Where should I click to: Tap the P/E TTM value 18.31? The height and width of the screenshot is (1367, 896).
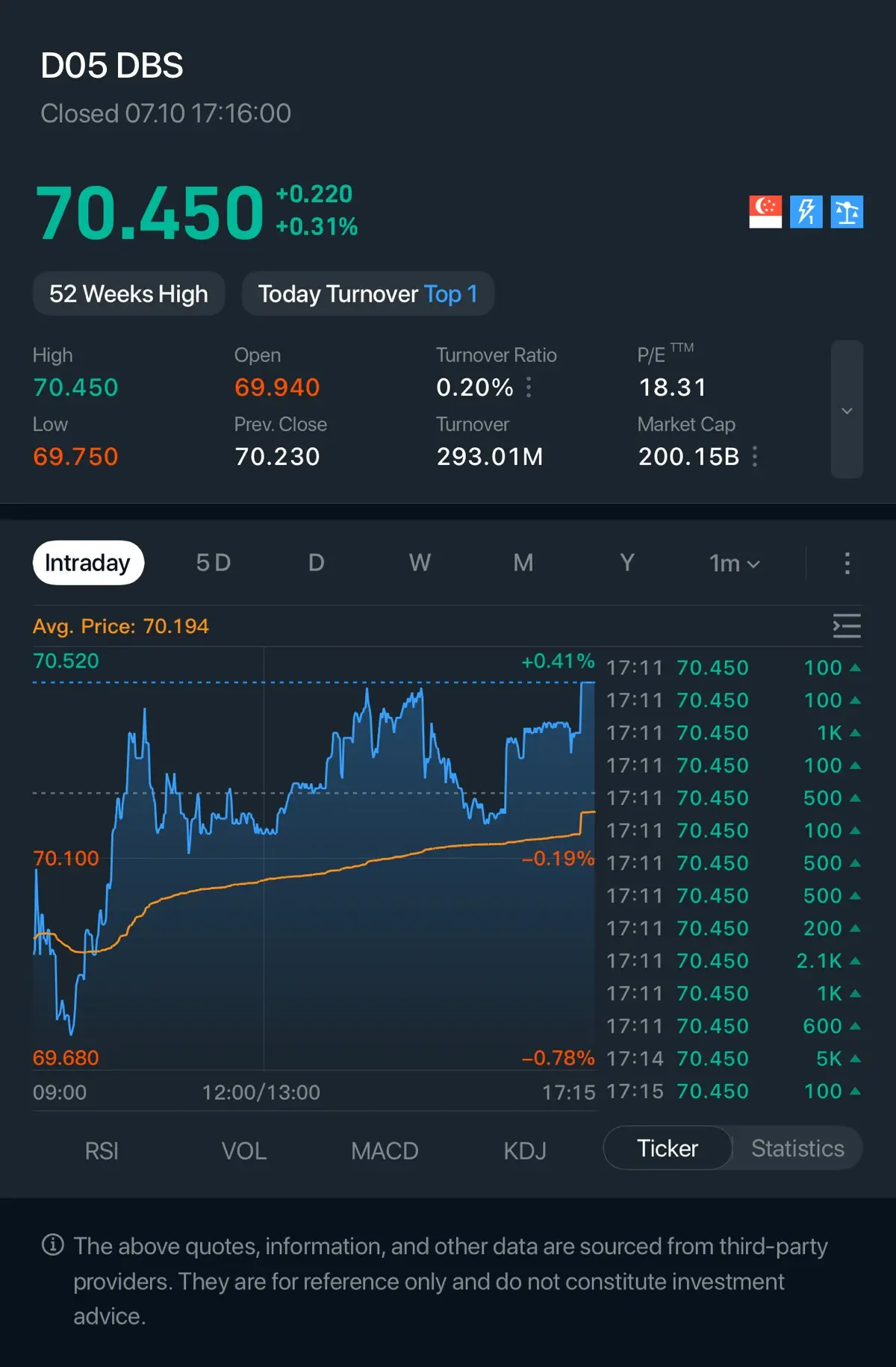click(673, 387)
